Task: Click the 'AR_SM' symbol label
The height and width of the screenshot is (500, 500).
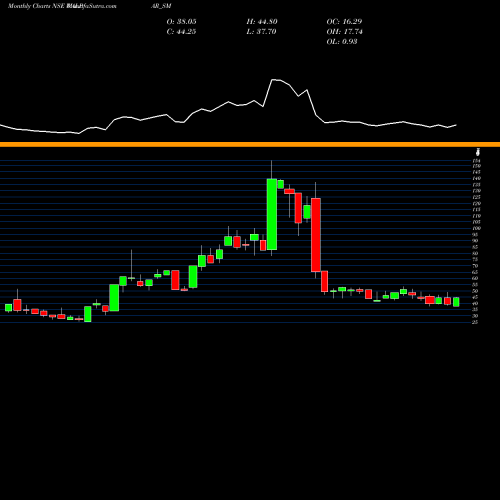Action: (161, 6)
